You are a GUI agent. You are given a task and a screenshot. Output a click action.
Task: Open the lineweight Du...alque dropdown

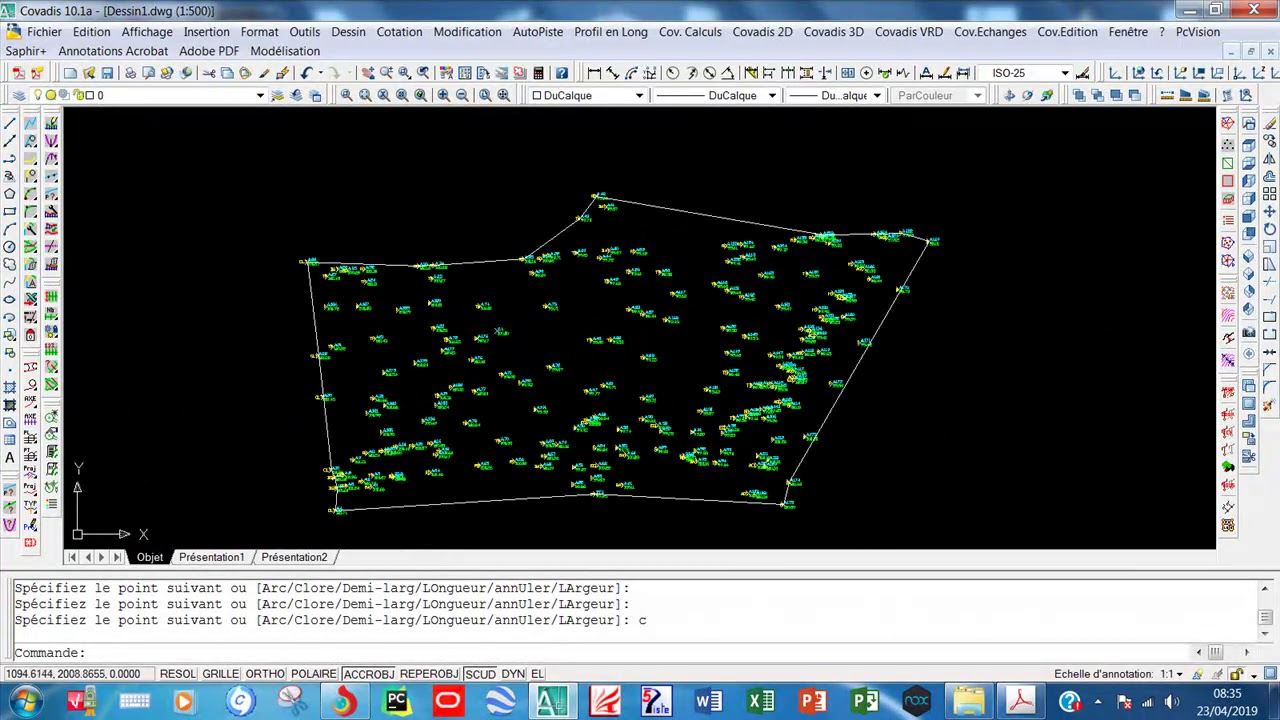pyautogui.click(x=876, y=95)
